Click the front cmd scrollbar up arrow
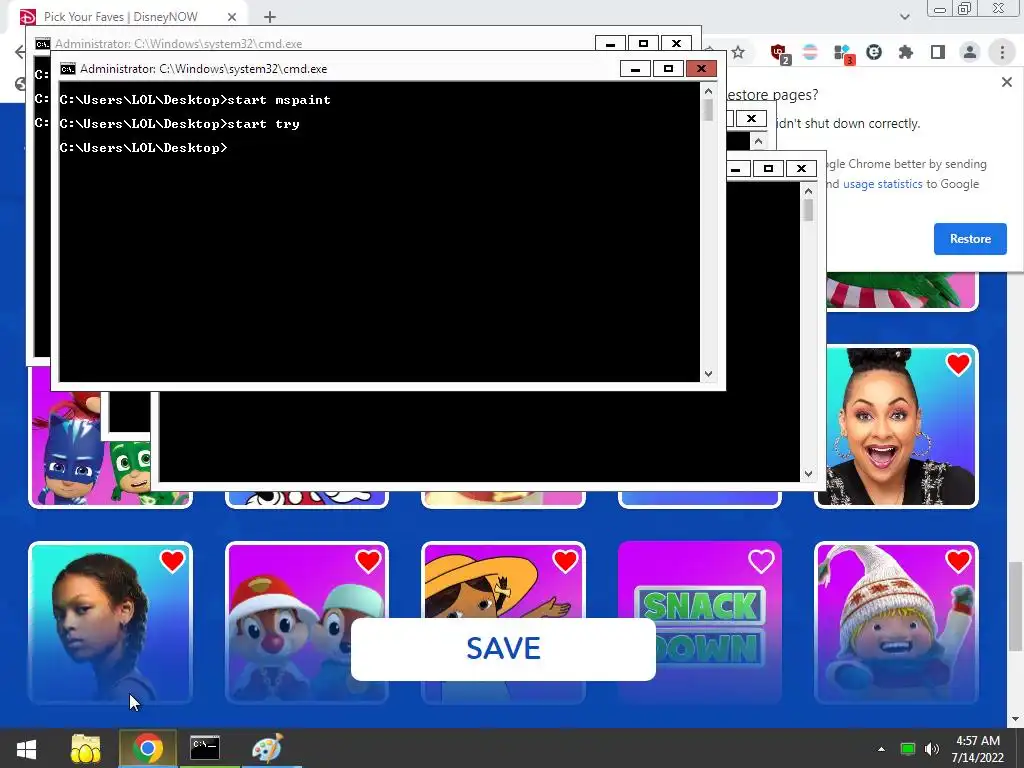This screenshot has width=1024, height=768. [709, 92]
